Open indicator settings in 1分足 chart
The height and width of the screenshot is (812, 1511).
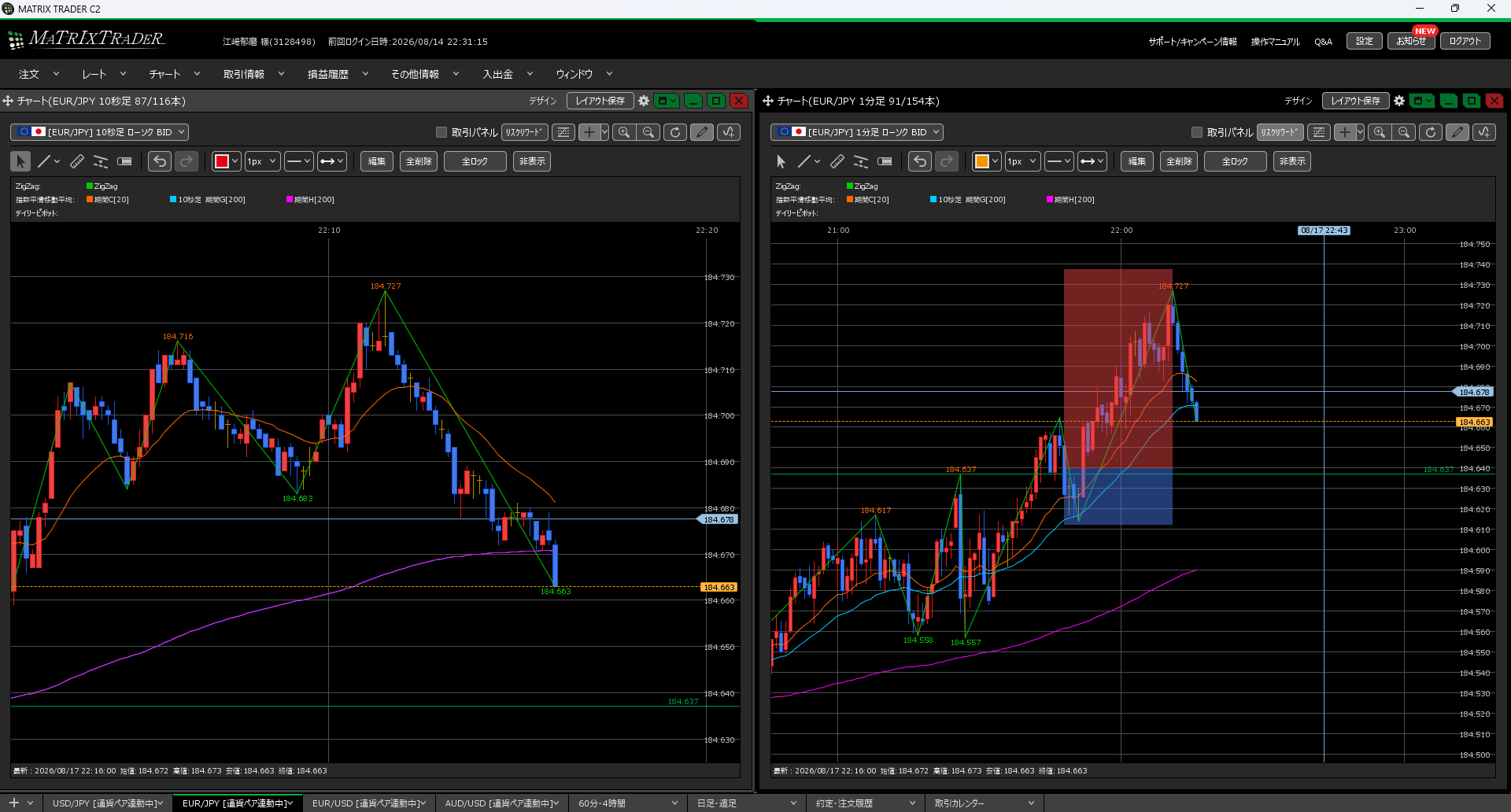pyautogui.click(x=1484, y=132)
